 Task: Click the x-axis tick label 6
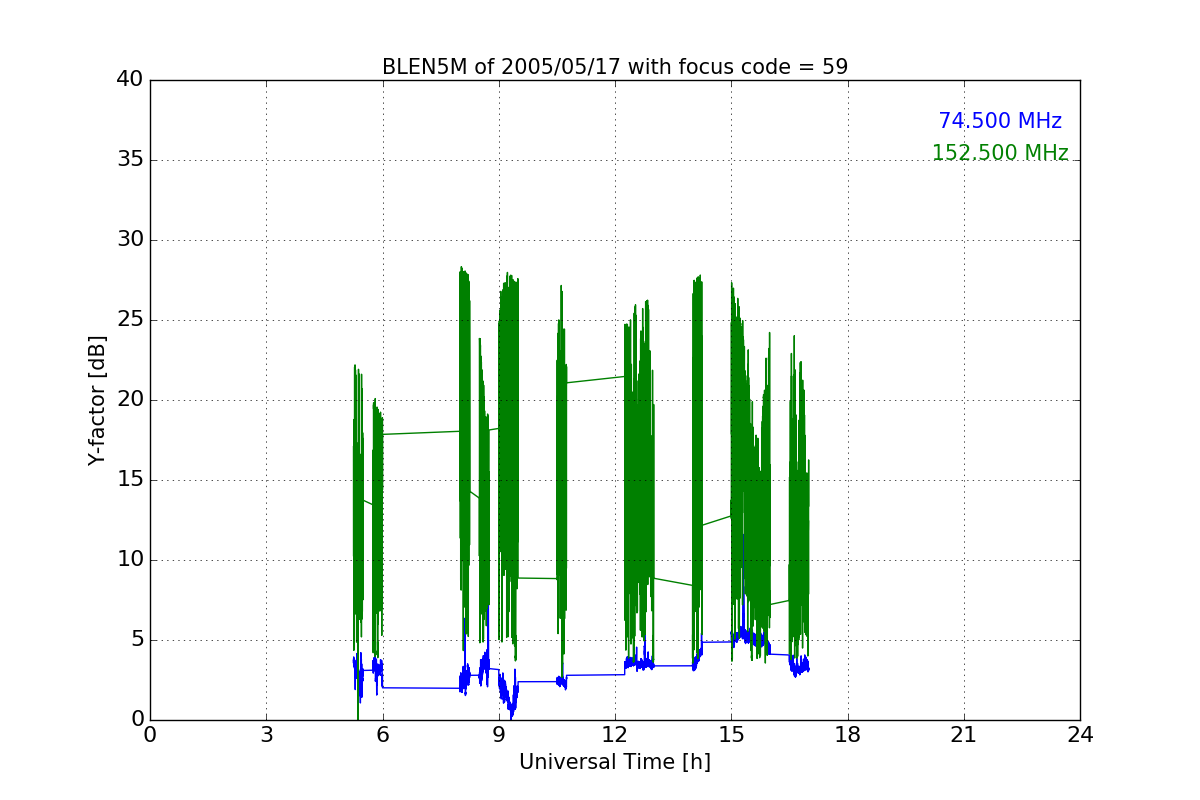(383, 735)
